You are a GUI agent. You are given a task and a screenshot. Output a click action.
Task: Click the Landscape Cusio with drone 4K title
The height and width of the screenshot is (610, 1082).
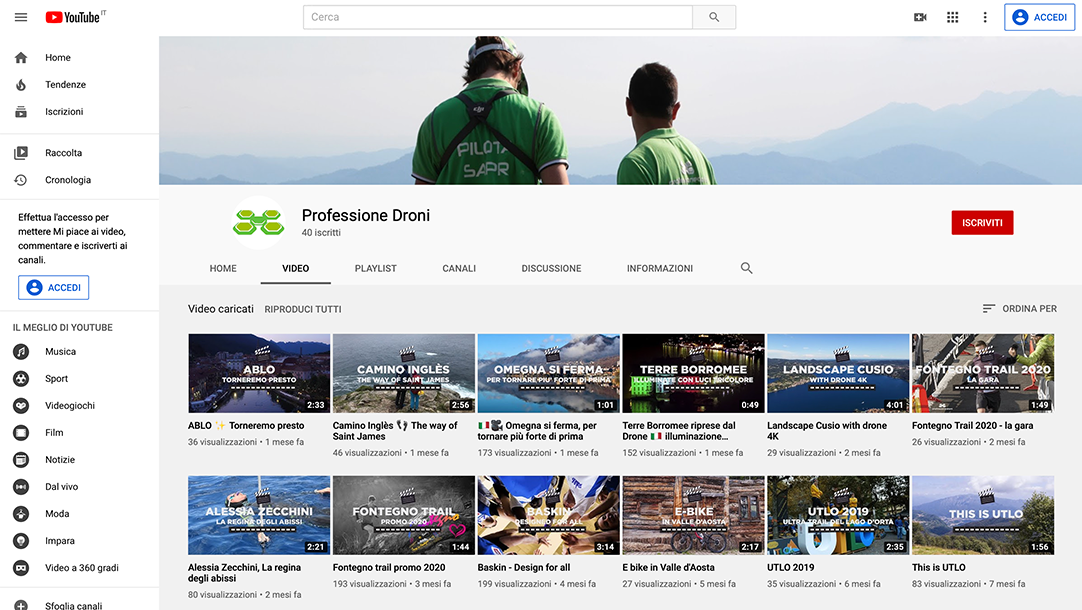(x=827, y=431)
